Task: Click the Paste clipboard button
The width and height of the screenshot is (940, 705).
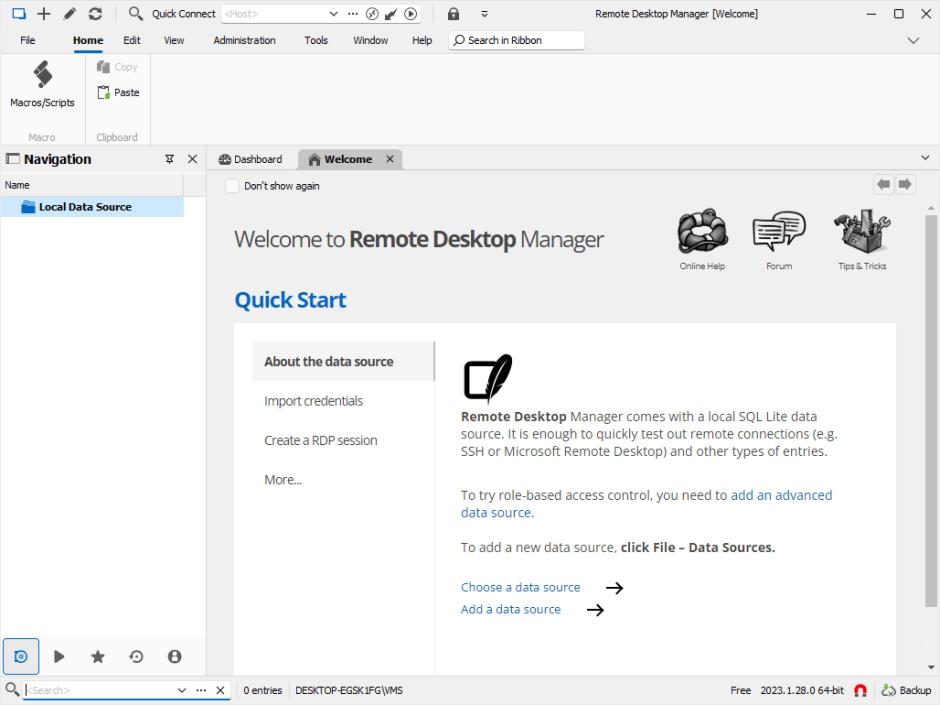Action: [x=119, y=92]
